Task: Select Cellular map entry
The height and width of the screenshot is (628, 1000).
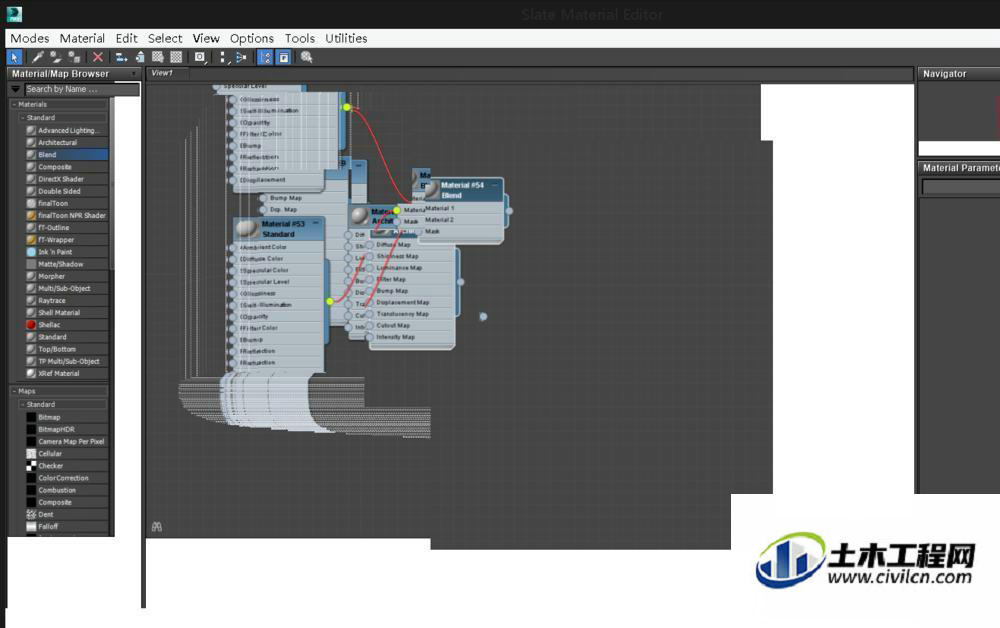Action: pos(66,453)
